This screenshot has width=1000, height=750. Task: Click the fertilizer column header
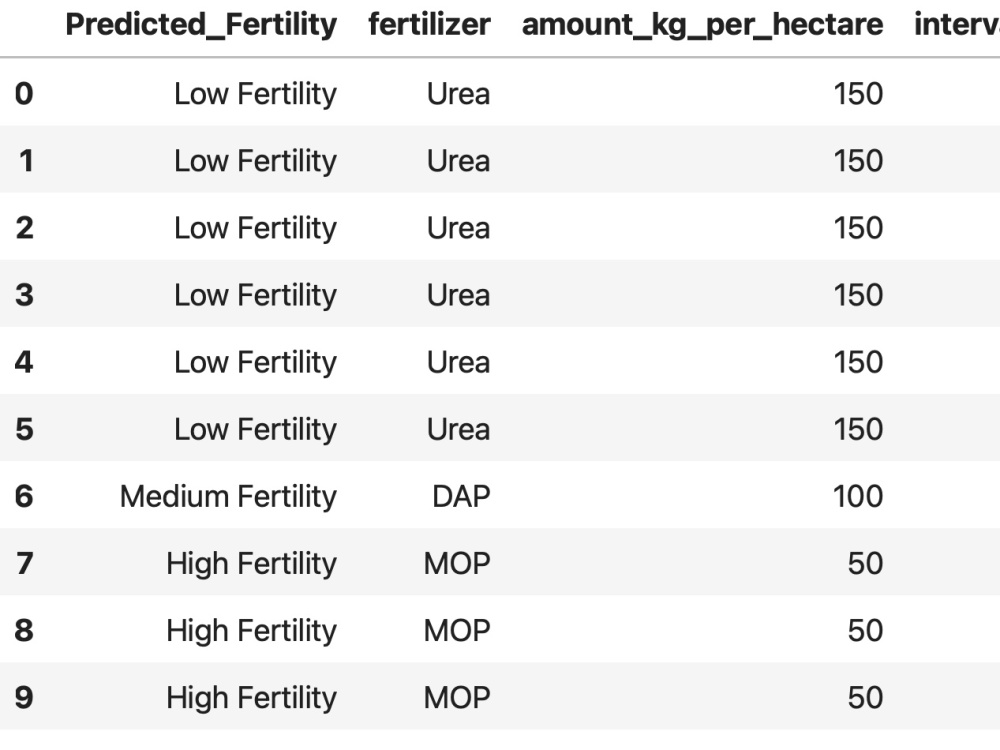point(429,26)
